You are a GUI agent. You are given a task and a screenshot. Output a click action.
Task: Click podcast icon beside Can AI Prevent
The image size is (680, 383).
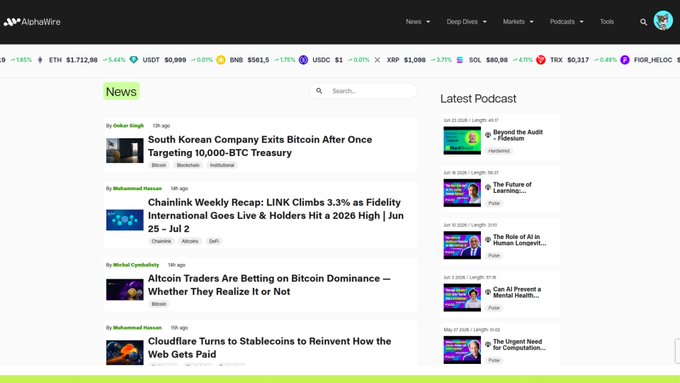tap(488, 292)
